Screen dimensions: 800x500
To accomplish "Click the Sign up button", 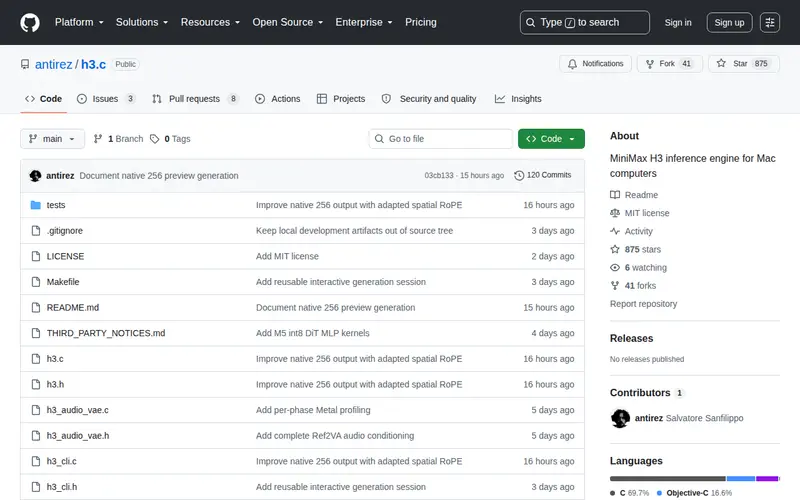I will coord(729,22).
